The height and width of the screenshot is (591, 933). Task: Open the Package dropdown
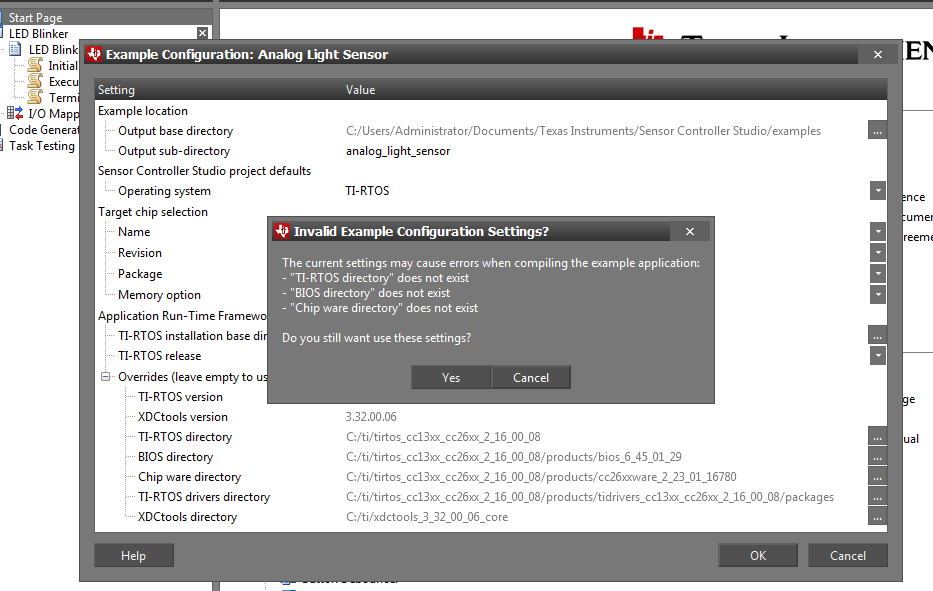(878, 273)
